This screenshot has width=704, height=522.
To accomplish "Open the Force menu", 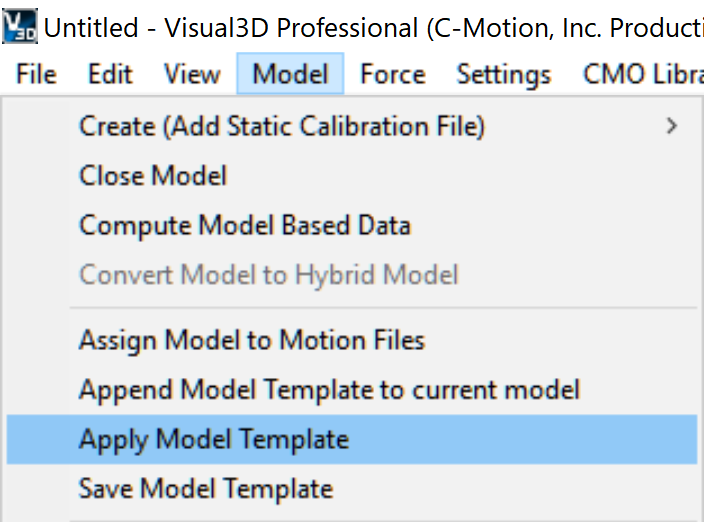I will (393, 74).
